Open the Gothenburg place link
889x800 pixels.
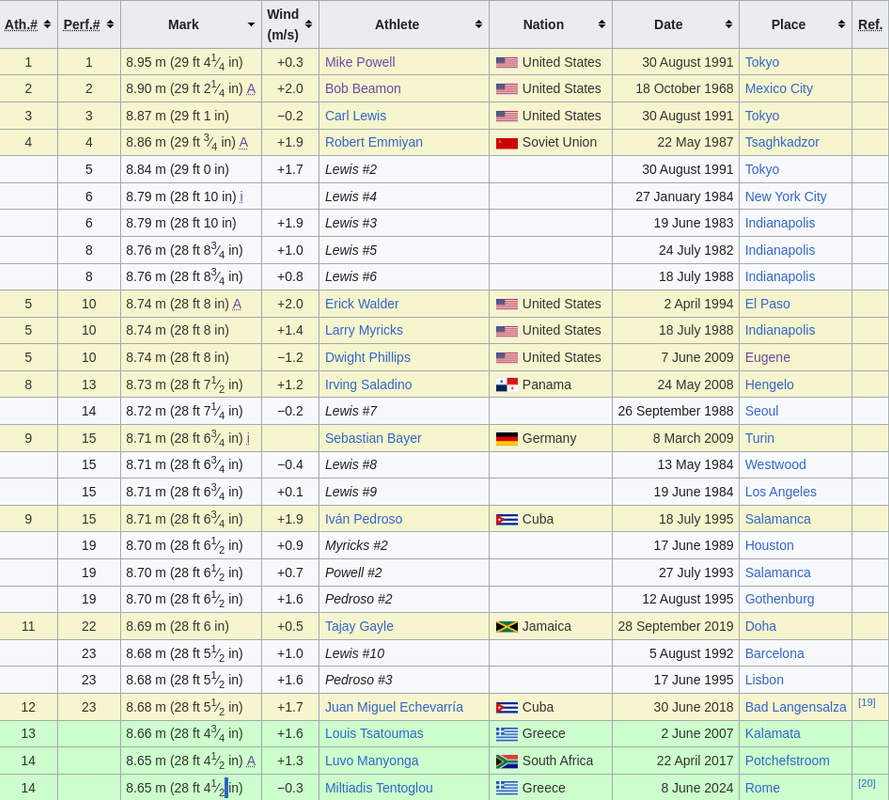[x=779, y=599]
